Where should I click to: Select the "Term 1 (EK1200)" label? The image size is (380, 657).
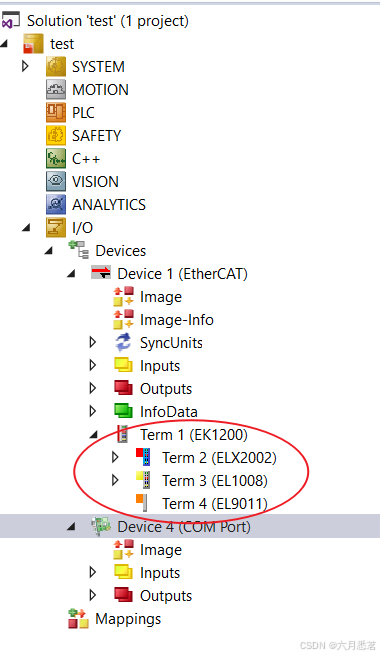coord(194,435)
